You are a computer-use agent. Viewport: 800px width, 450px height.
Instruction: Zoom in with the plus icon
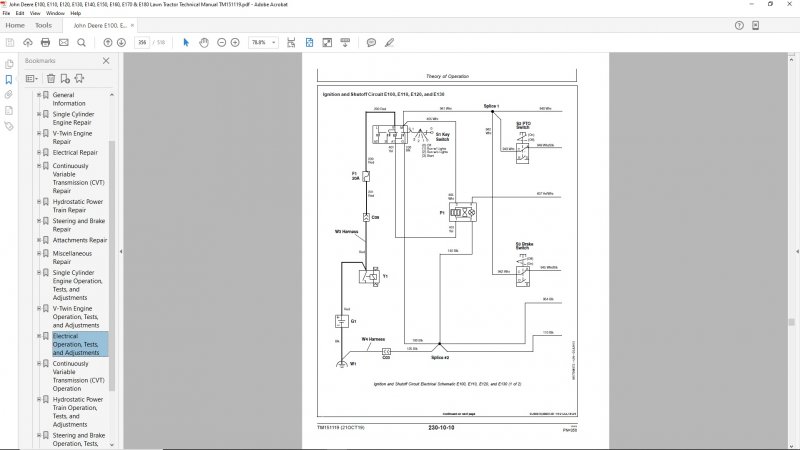pos(235,43)
